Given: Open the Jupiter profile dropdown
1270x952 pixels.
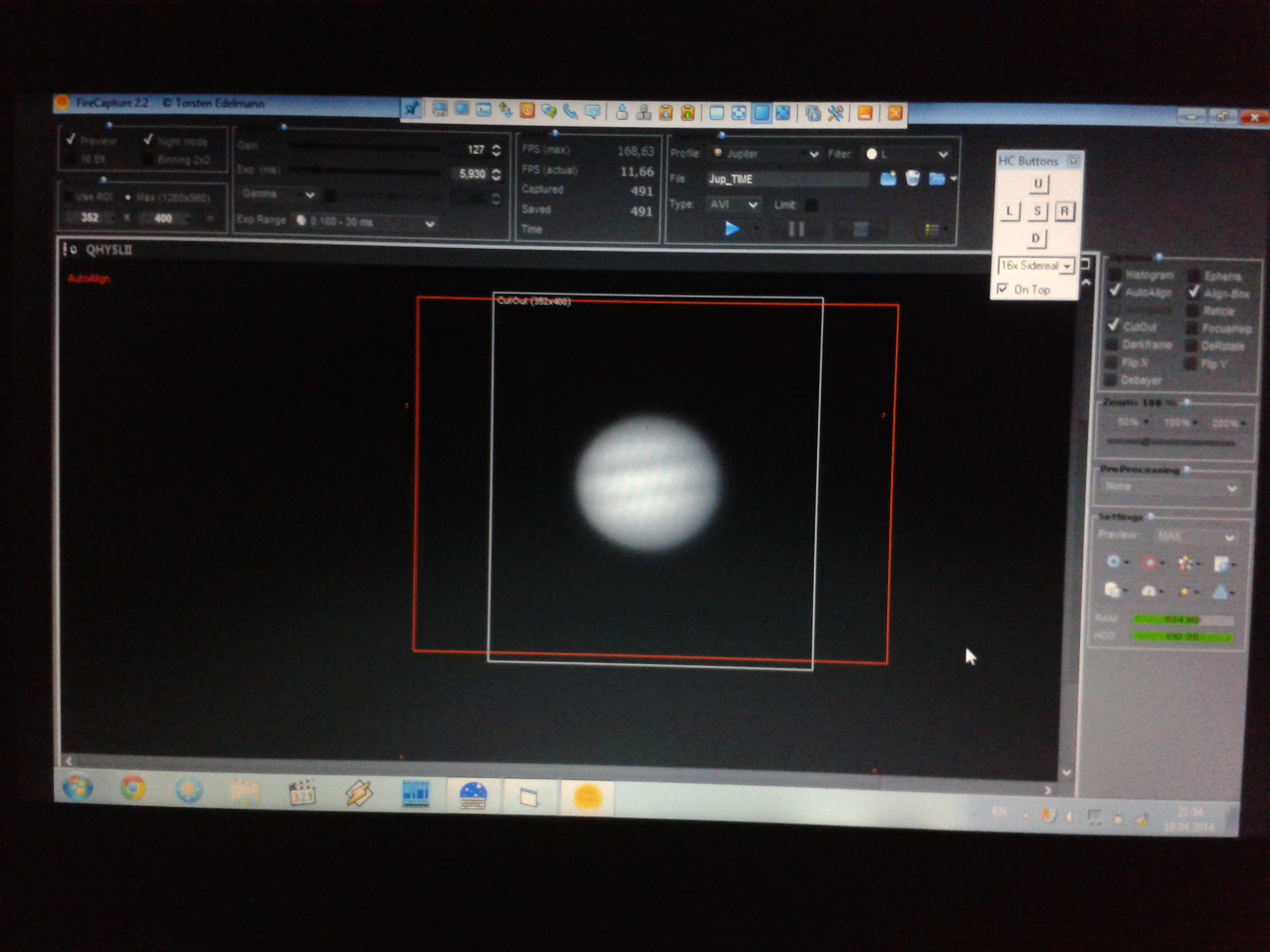Looking at the screenshot, I should coord(813,154).
